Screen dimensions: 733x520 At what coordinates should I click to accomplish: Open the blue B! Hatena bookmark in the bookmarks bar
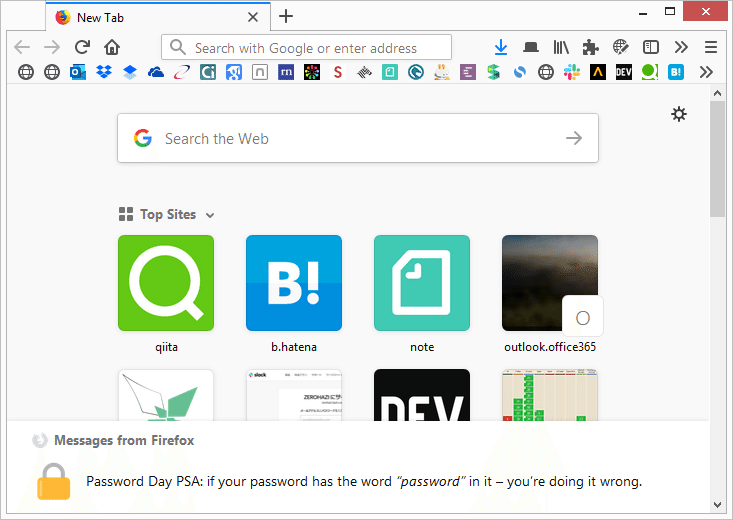pyautogui.click(x=676, y=72)
